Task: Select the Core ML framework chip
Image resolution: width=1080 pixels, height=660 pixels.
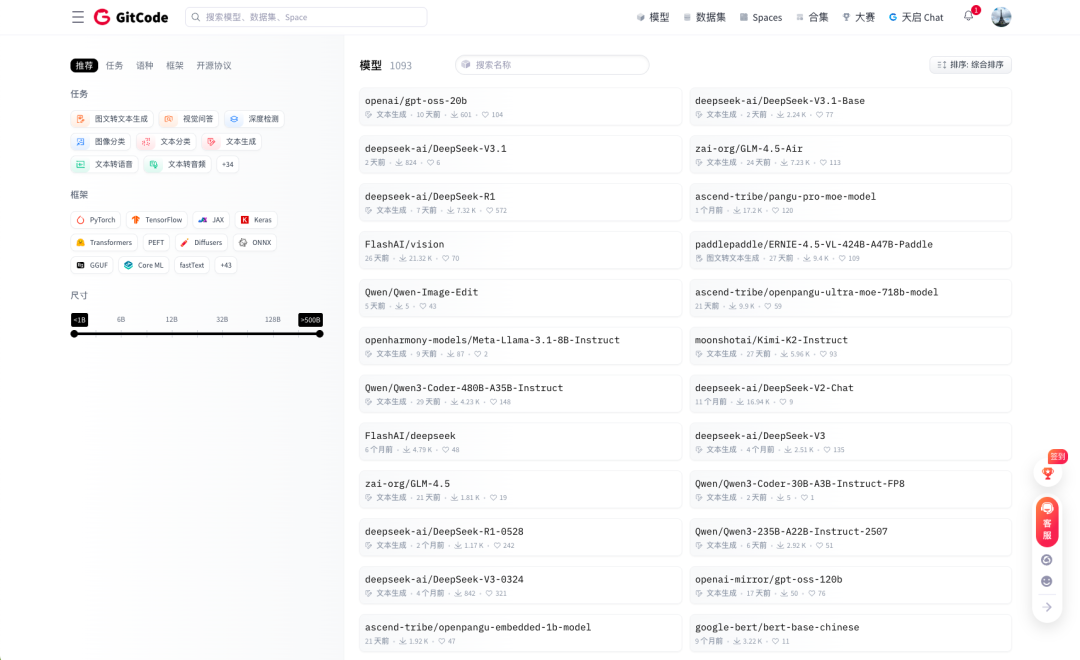Action: pos(144,265)
